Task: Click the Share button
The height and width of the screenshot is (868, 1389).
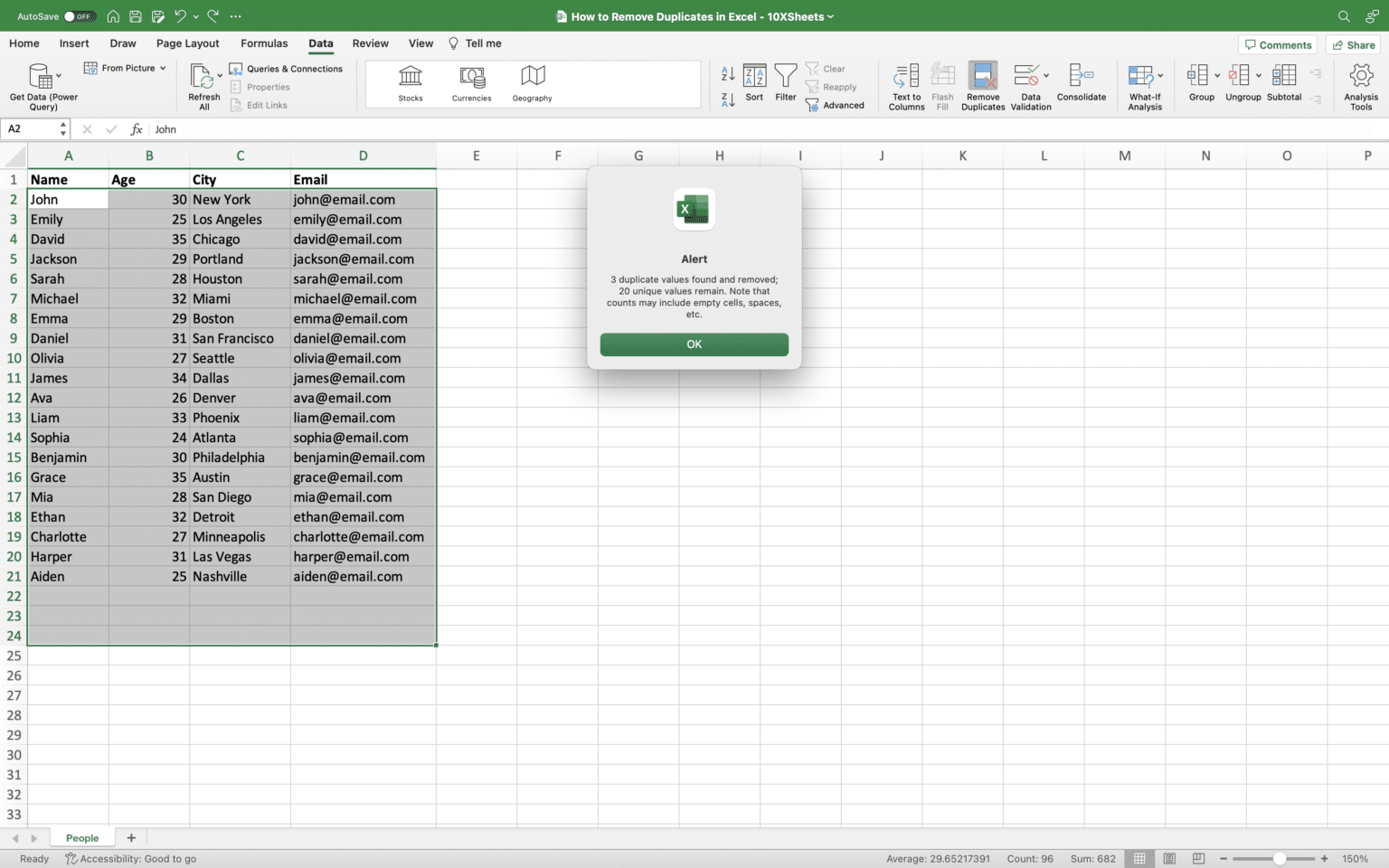Action: (x=1354, y=44)
